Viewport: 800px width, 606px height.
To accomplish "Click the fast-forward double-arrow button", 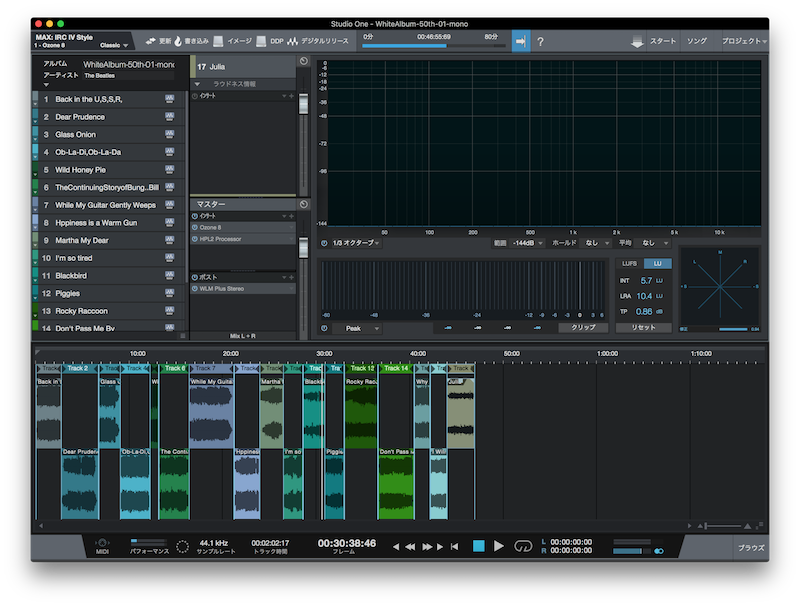I will (427, 547).
